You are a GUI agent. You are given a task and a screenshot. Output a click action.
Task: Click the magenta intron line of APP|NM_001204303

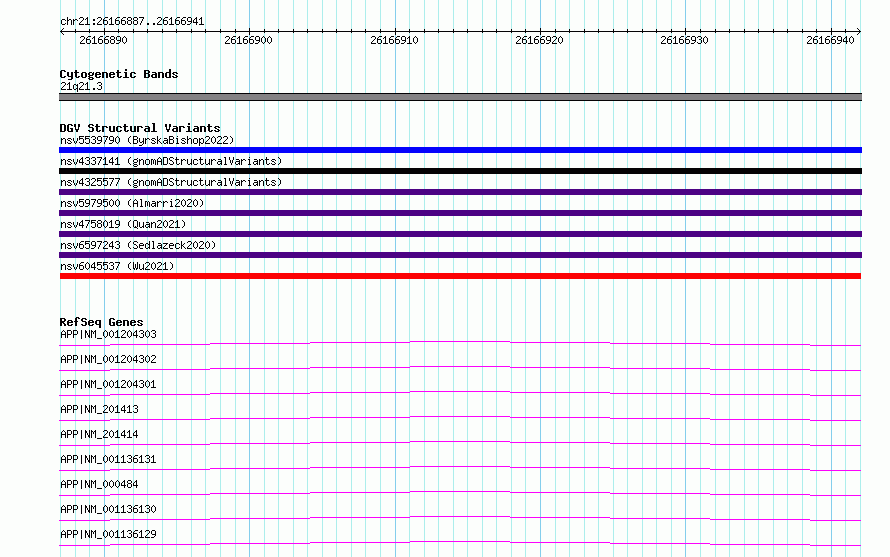(x=460, y=343)
